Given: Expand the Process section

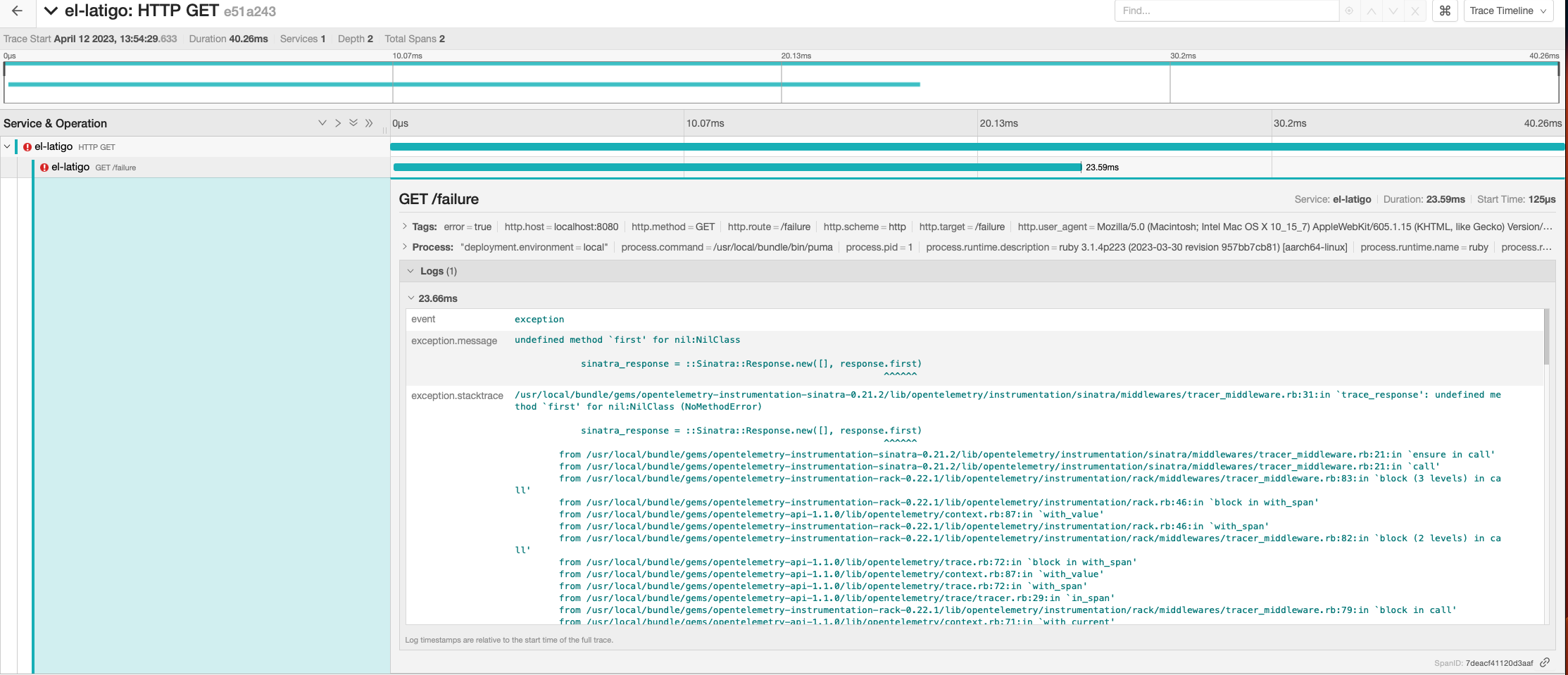Looking at the screenshot, I should 406,247.
